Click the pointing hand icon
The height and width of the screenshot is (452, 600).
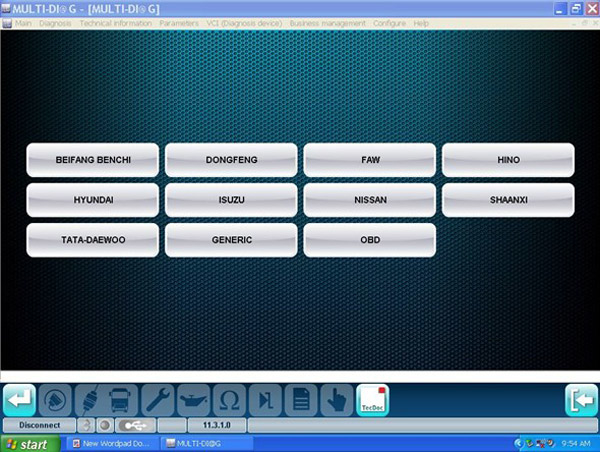pyautogui.click(x=336, y=400)
